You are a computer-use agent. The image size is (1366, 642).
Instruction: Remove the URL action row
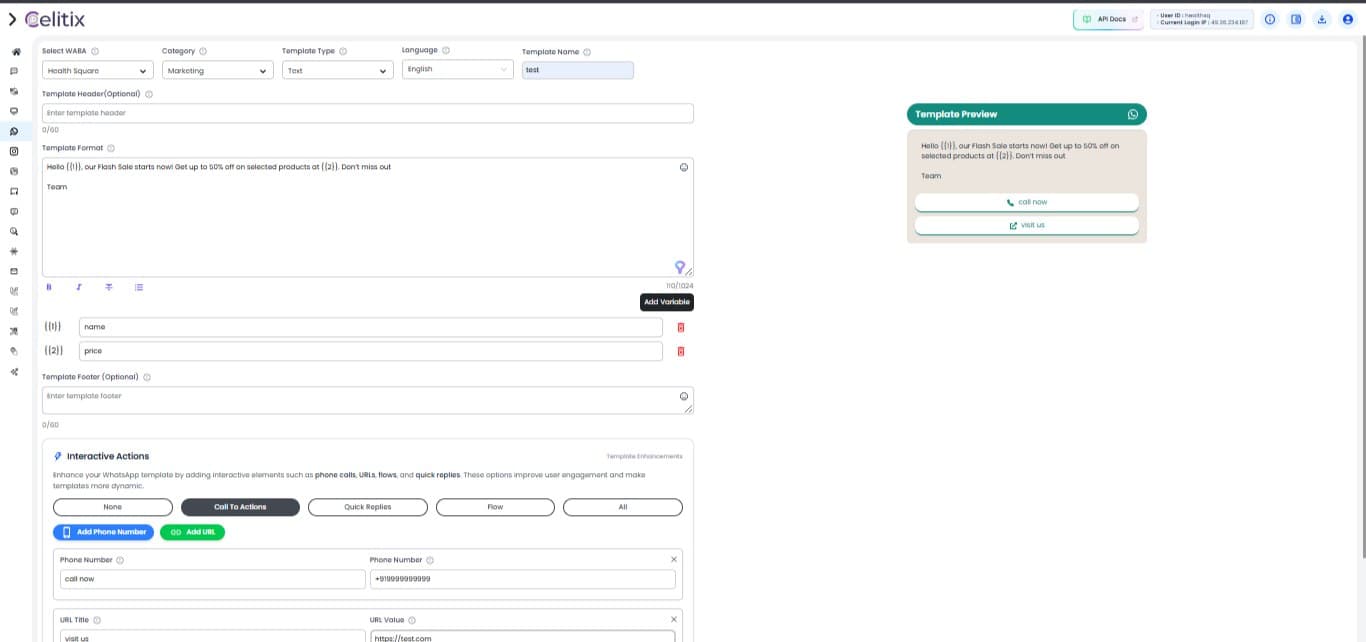tap(674, 619)
